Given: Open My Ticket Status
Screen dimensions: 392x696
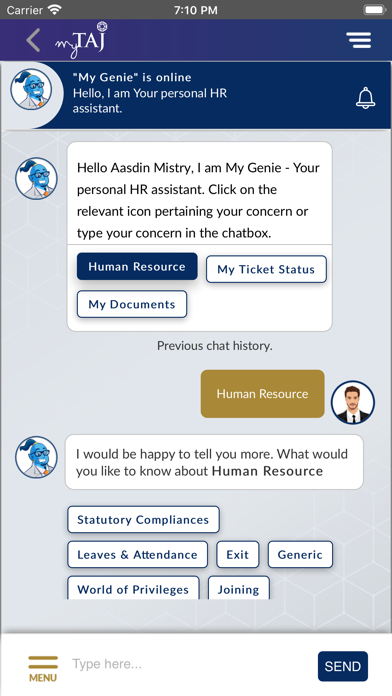Looking at the screenshot, I should pyautogui.click(x=266, y=269).
